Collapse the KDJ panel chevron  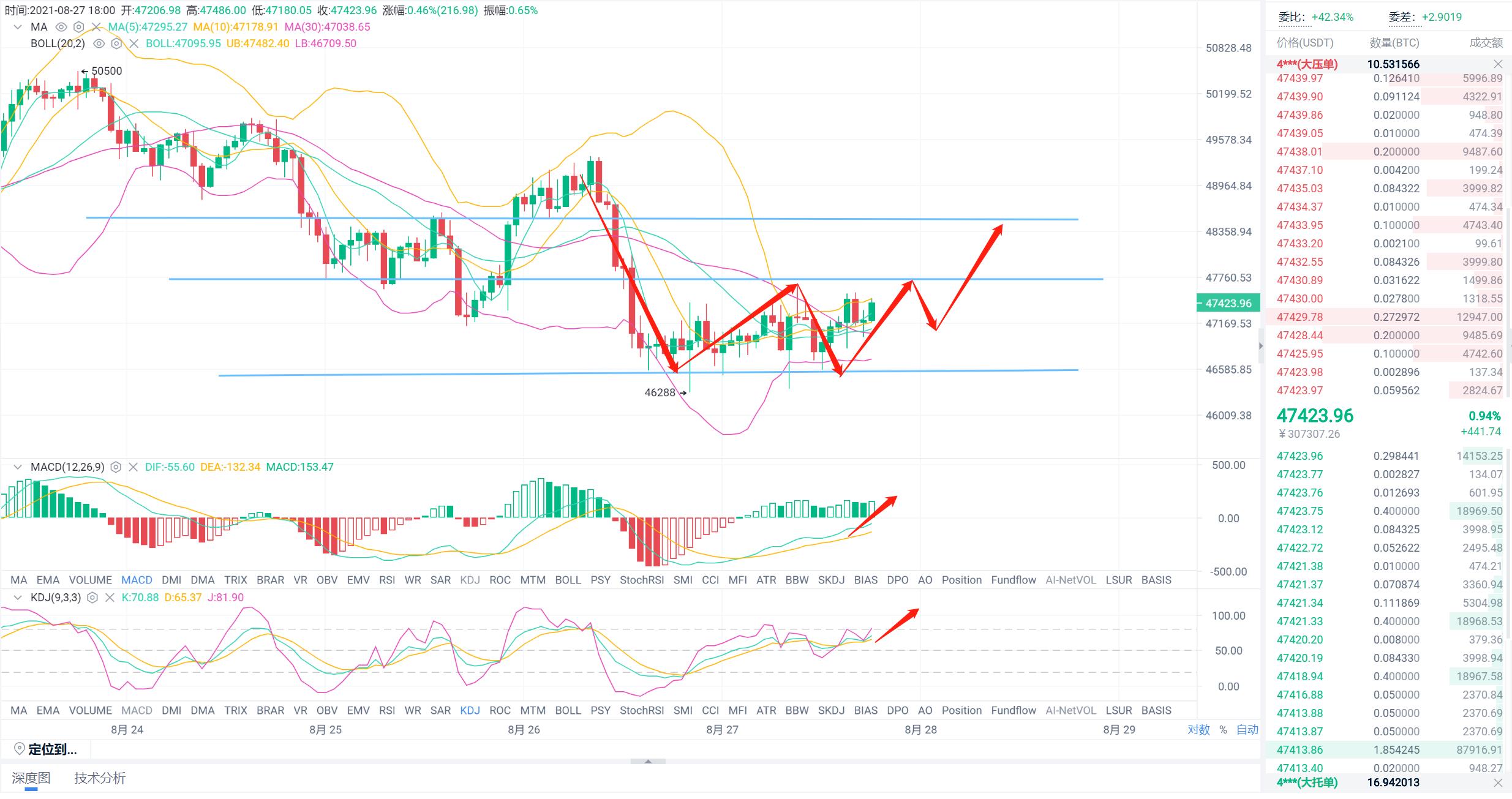point(18,598)
